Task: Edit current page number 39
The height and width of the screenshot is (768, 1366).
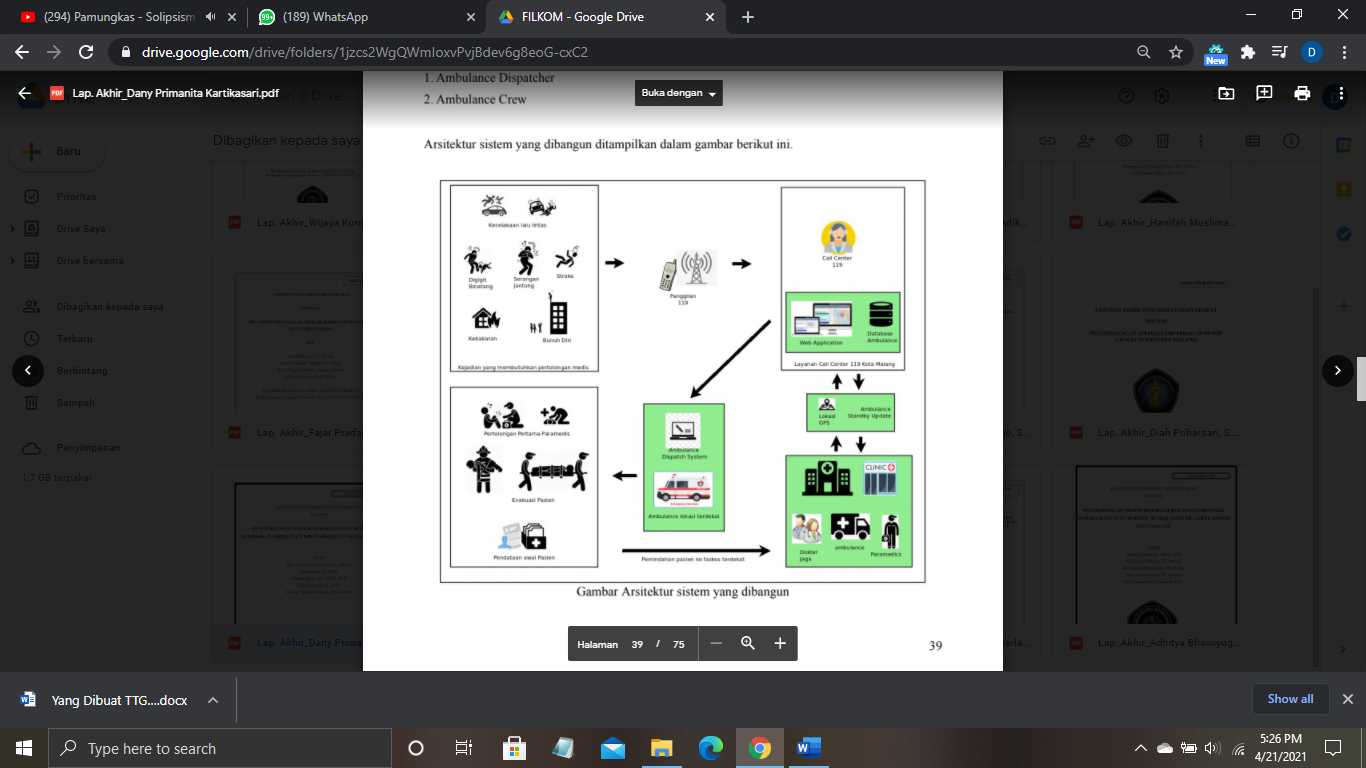Action: (x=637, y=645)
